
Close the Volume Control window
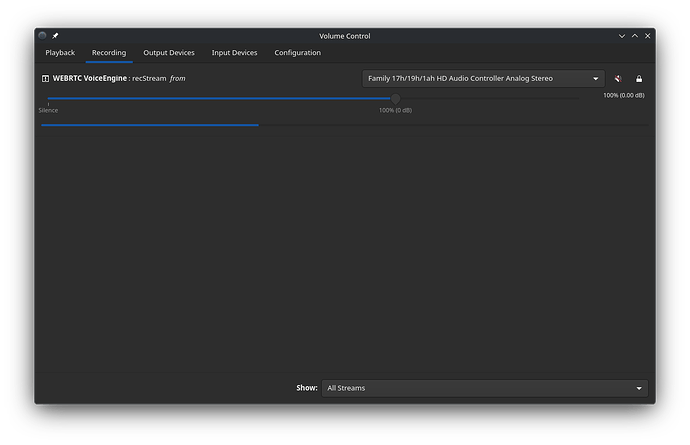[x=646, y=36]
